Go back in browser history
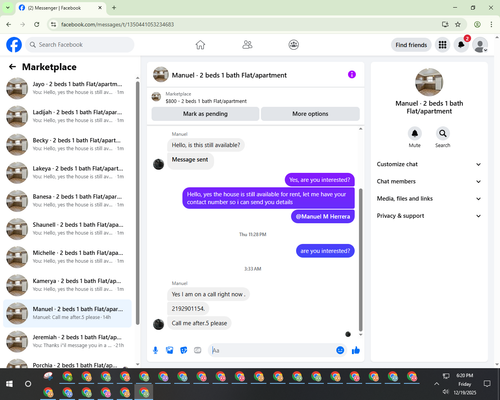Screen dimensions: 500x400 (x=9, y=24)
